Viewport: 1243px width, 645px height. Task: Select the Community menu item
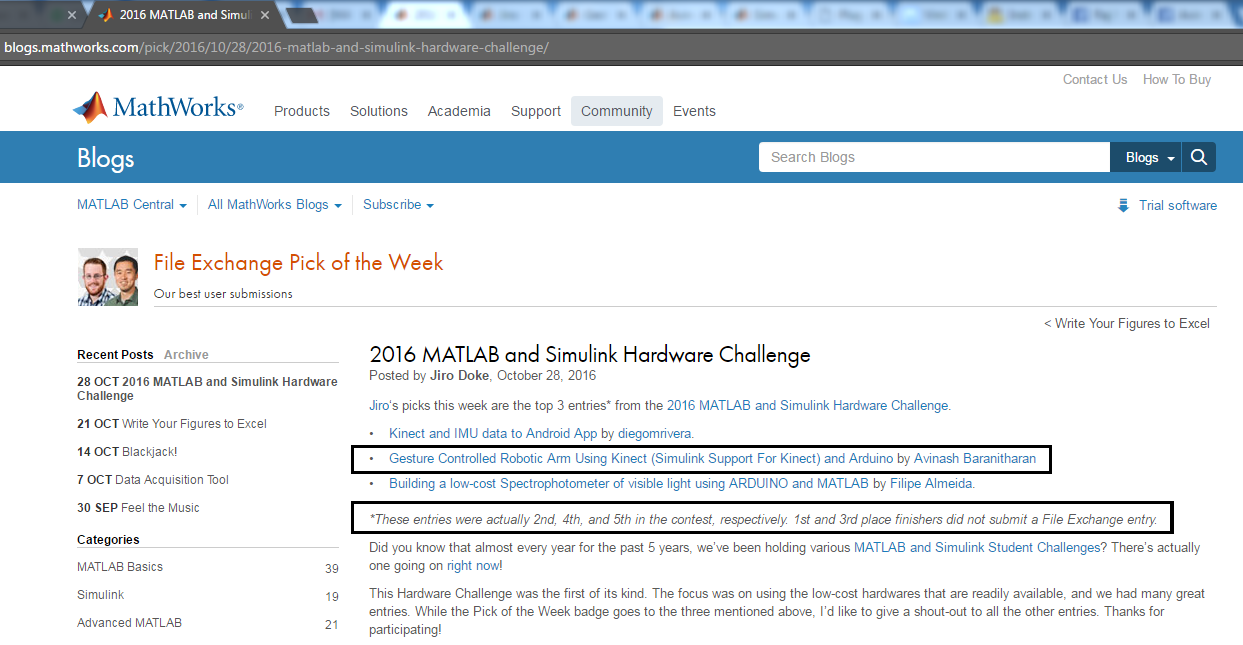click(617, 111)
